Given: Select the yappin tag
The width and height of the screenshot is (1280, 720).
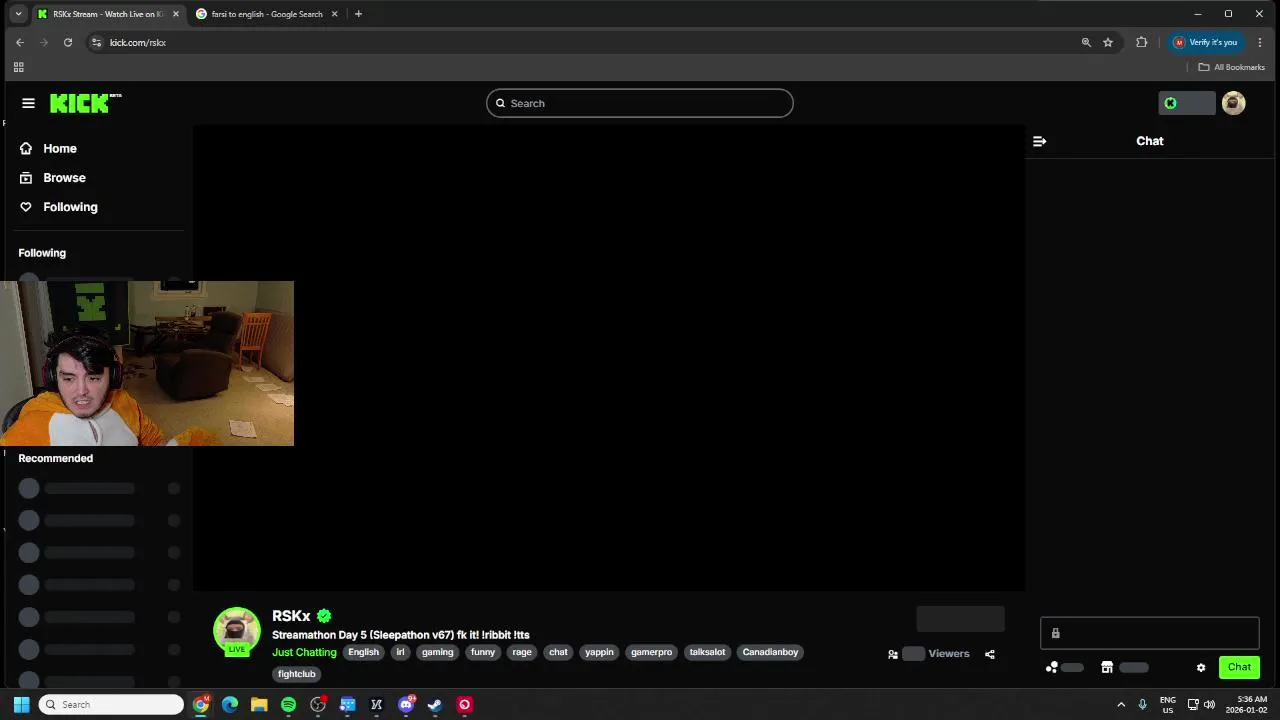Looking at the screenshot, I should (x=599, y=652).
